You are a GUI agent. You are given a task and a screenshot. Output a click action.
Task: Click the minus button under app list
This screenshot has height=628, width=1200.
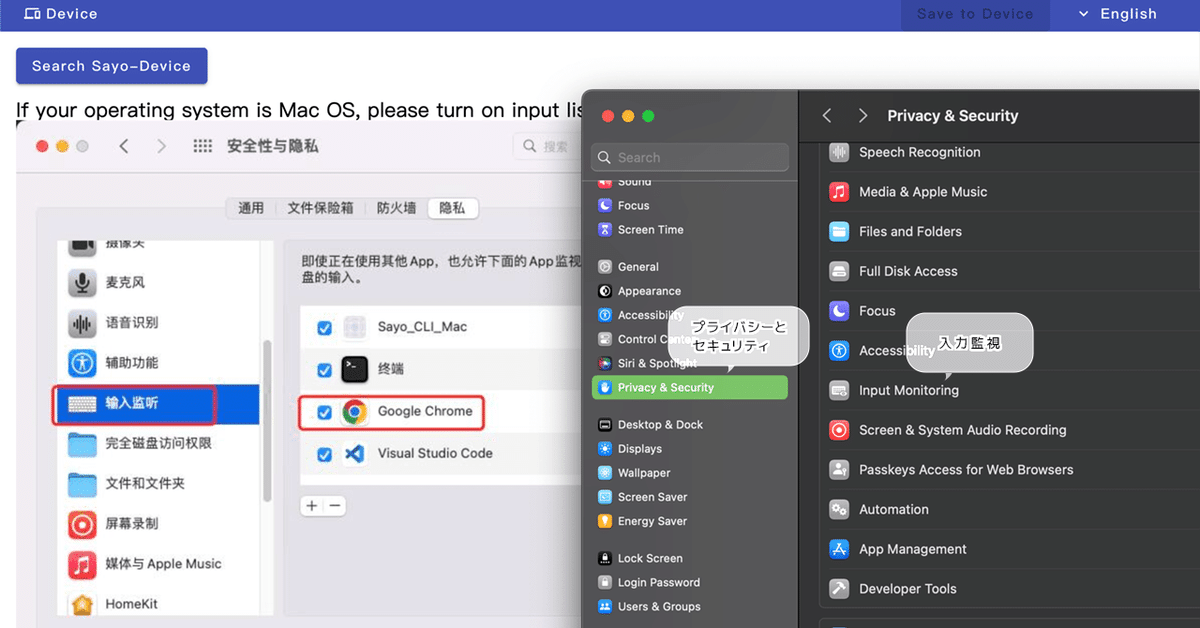(x=335, y=506)
